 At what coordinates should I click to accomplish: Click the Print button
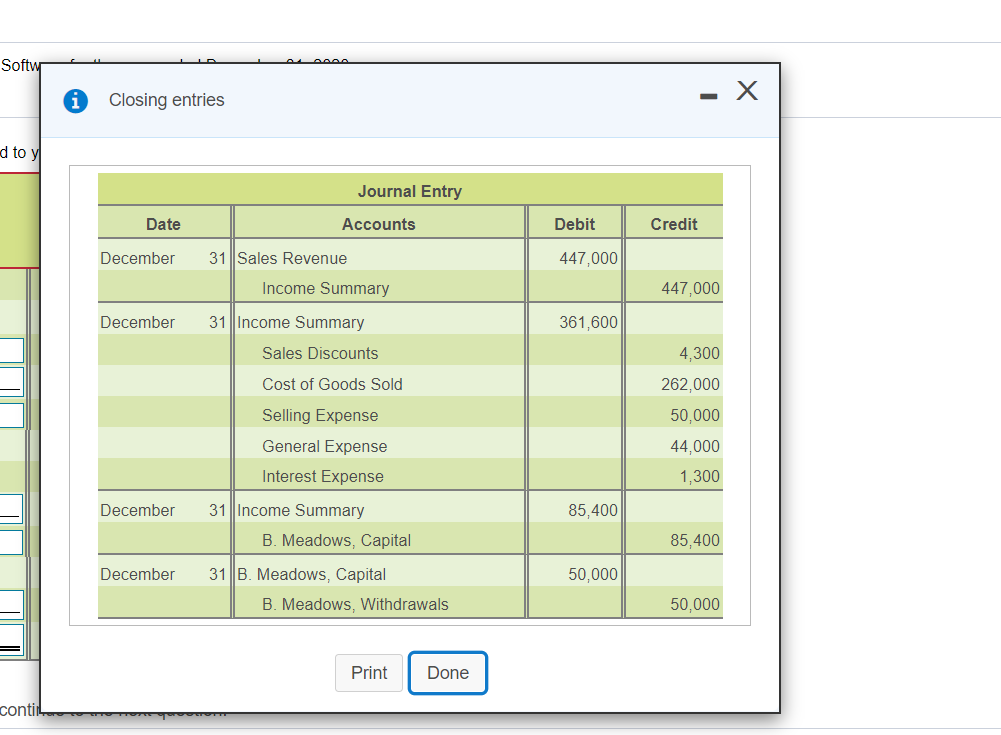click(368, 673)
